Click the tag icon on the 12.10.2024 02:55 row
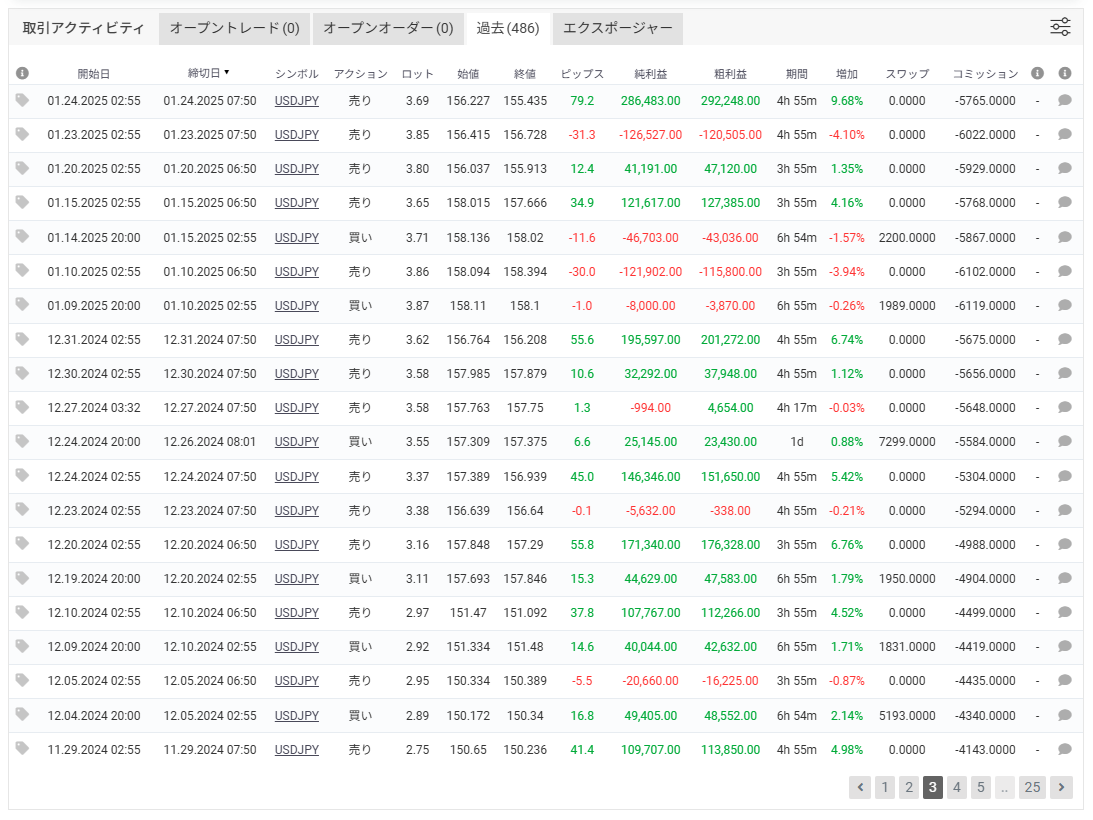The height and width of the screenshot is (820, 1093). pyautogui.click(x=22, y=612)
